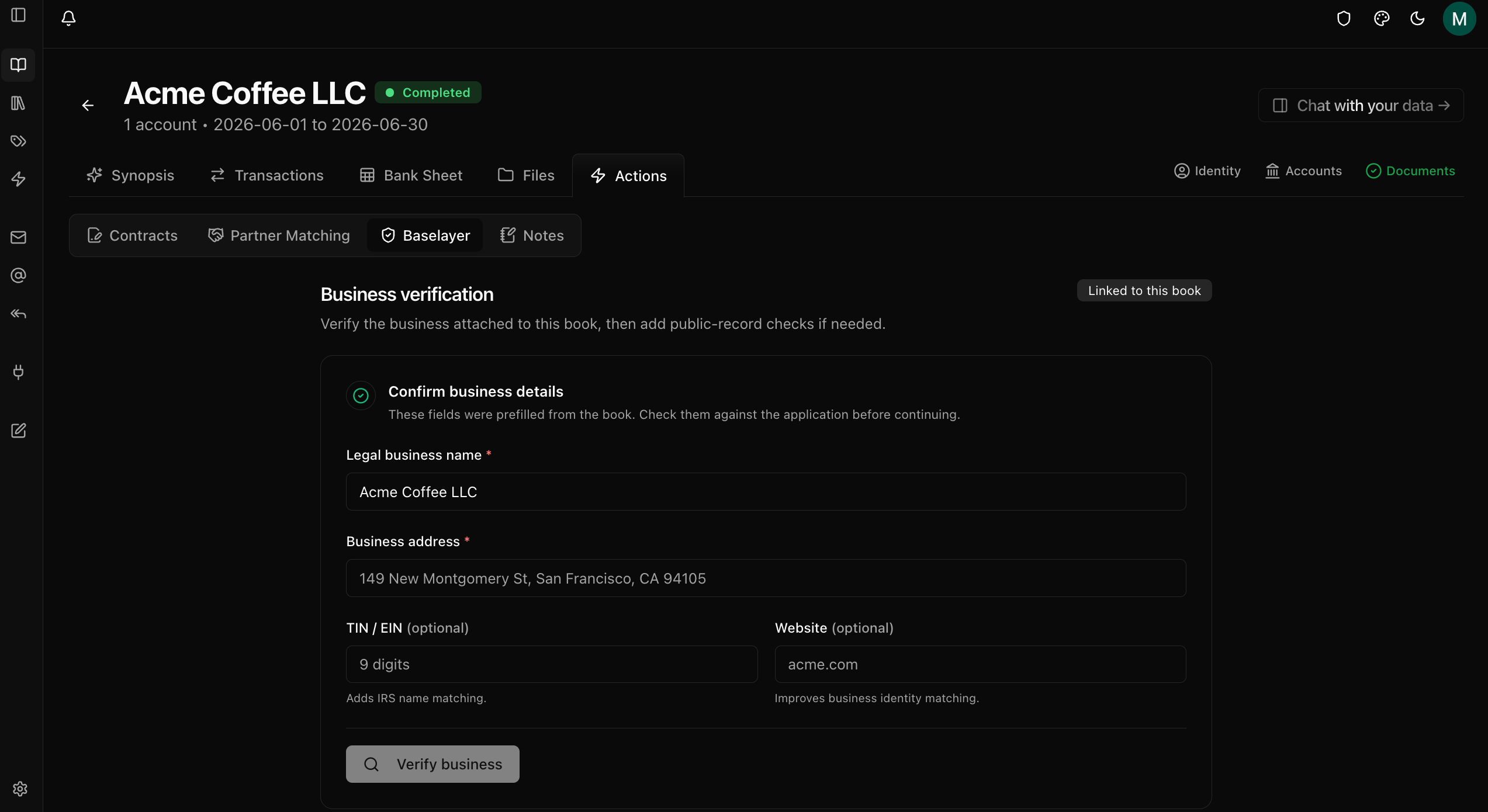Viewport: 1488px width, 812px height.
Task: Click the '1 account' date range subtitle
Action: (276, 124)
